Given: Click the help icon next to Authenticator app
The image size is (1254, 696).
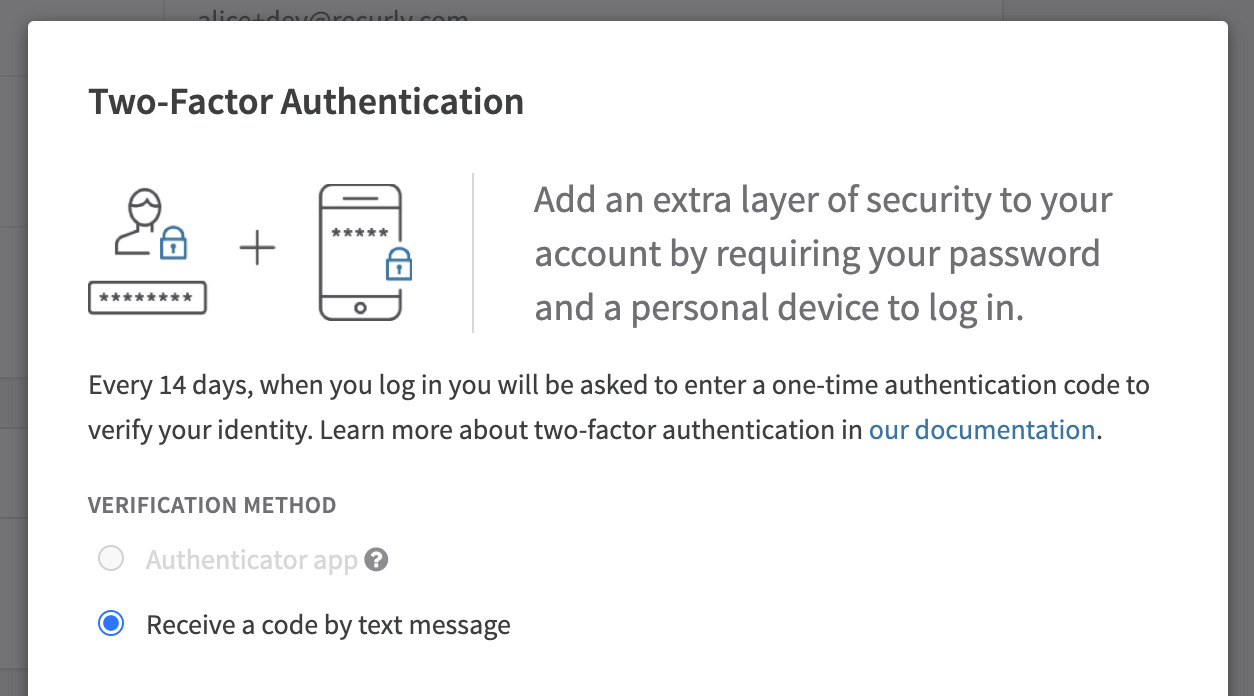Looking at the screenshot, I should (x=377, y=560).
